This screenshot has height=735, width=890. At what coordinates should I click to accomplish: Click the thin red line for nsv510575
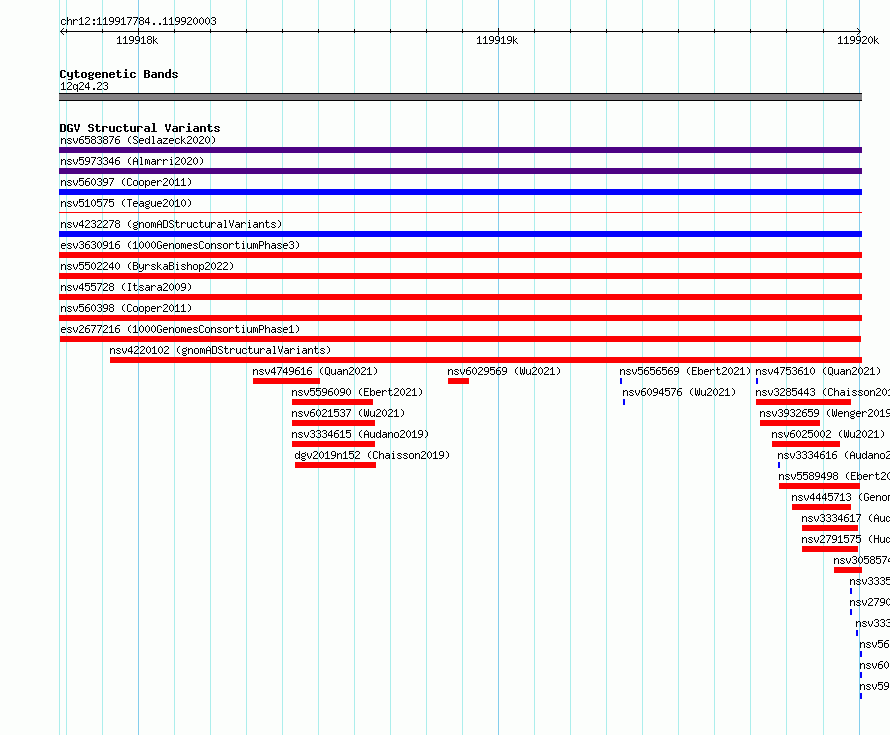pyautogui.click(x=460, y=212)
